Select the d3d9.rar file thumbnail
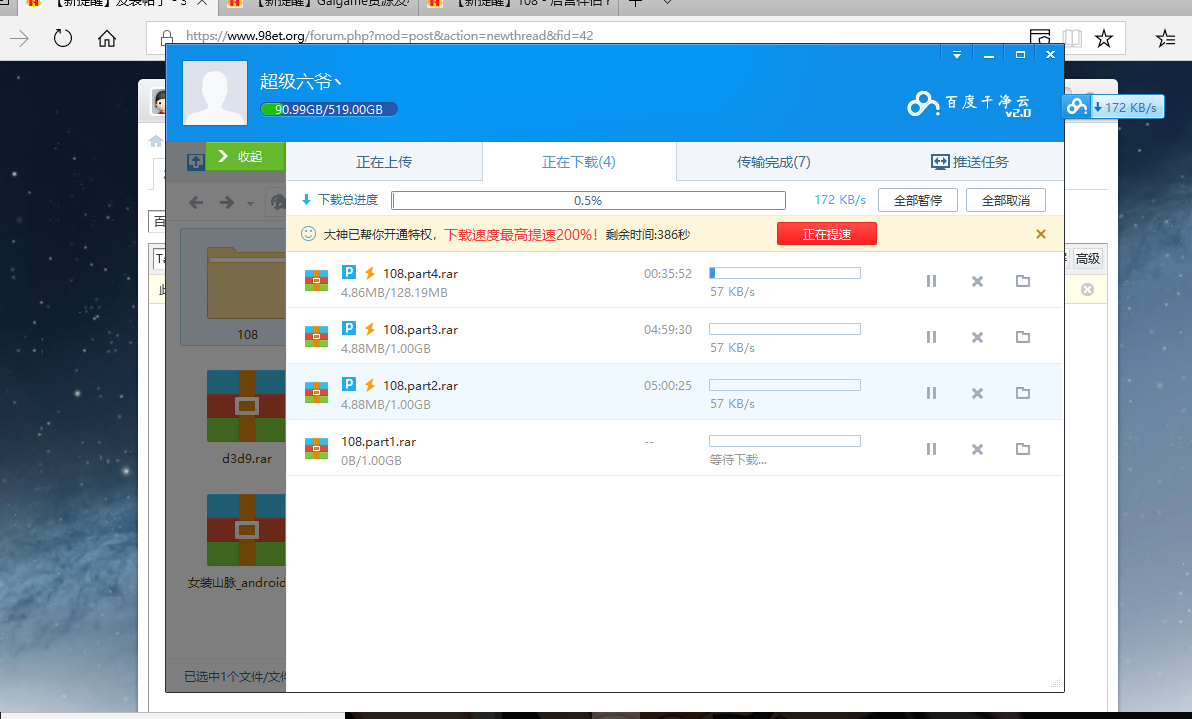 246,406
